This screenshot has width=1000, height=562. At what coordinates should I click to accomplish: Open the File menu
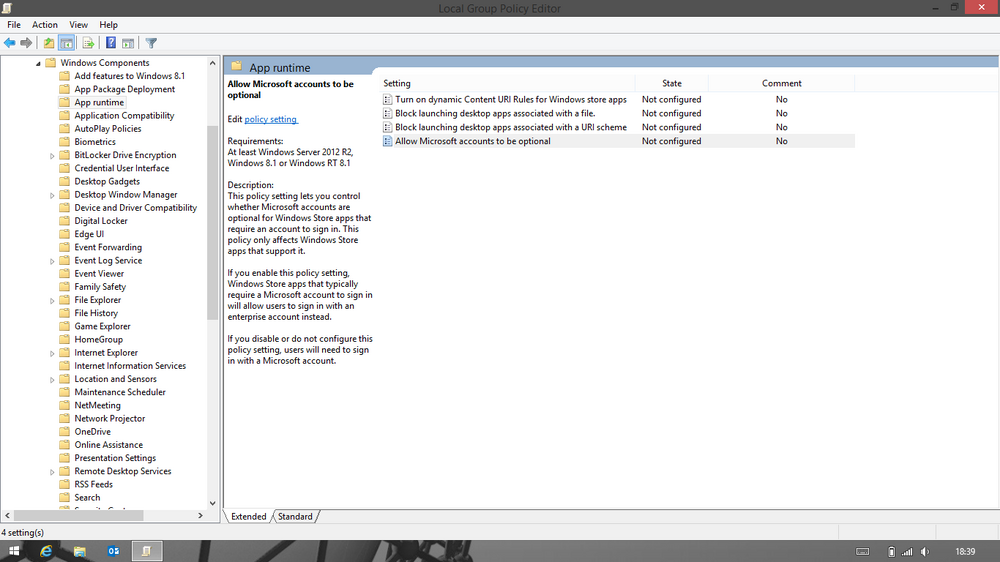pos(14,25)
